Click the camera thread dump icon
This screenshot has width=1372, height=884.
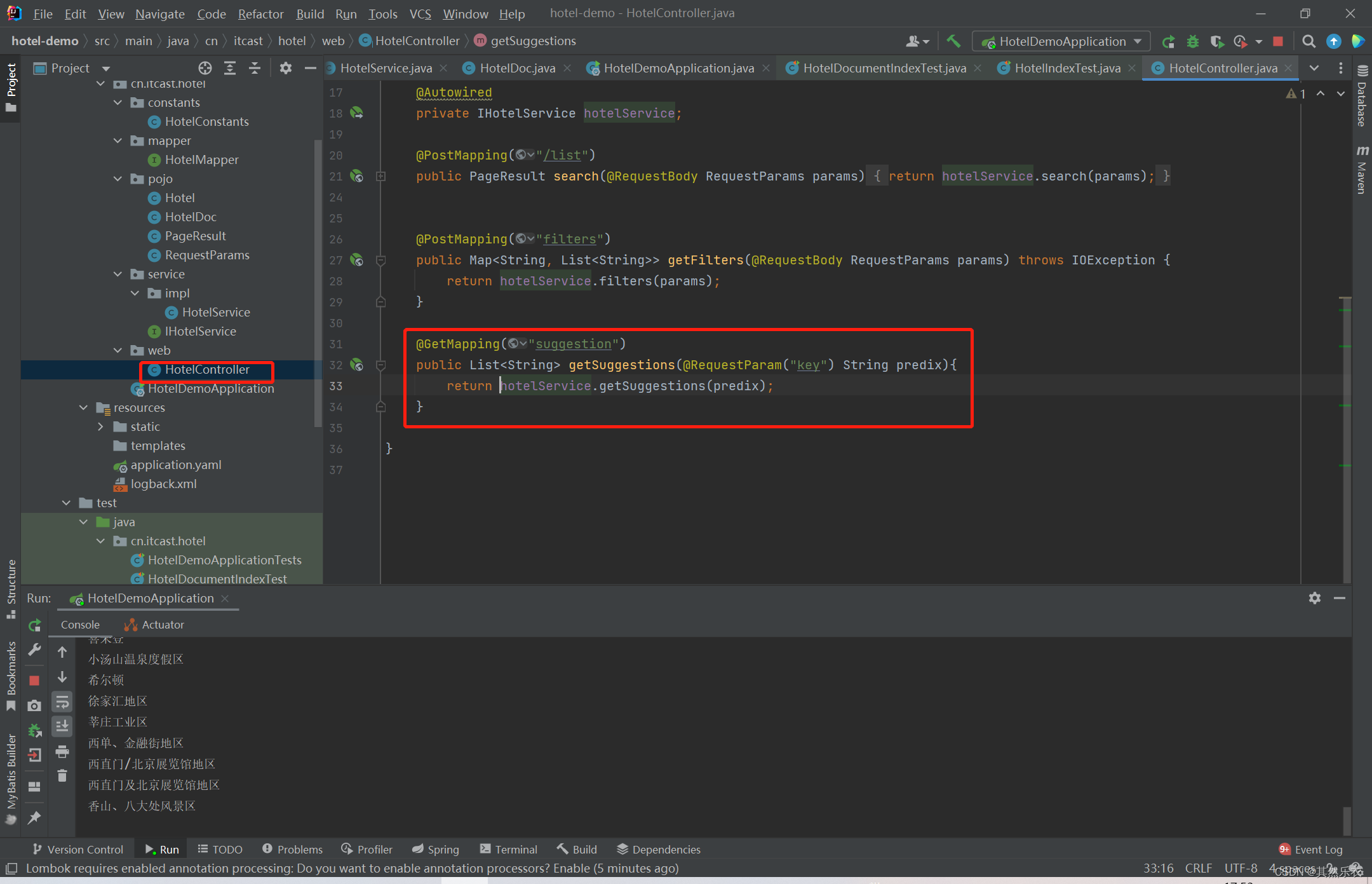[x=35, y=705]
